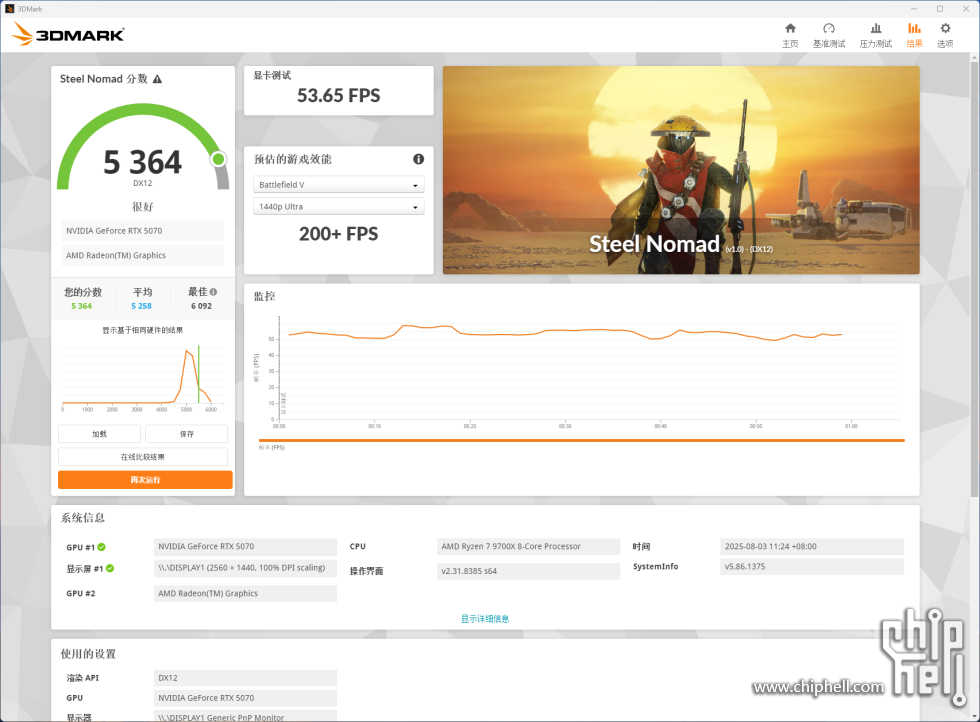Click the warning triangle beside Steel Nomad score
The height and width of the screenshot is (722, 980).
click(158, 79)
